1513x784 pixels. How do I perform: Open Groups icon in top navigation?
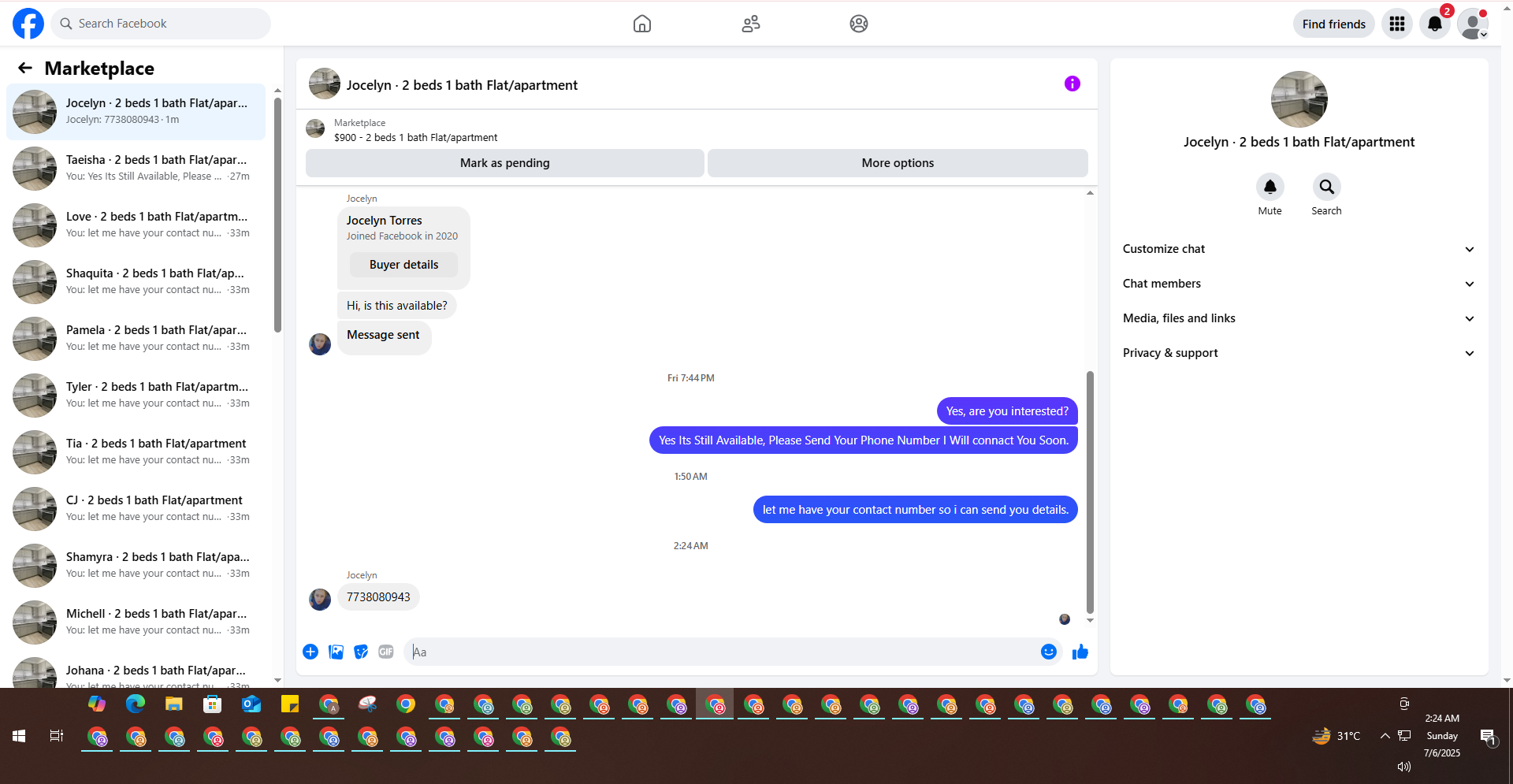pos(859,24)
